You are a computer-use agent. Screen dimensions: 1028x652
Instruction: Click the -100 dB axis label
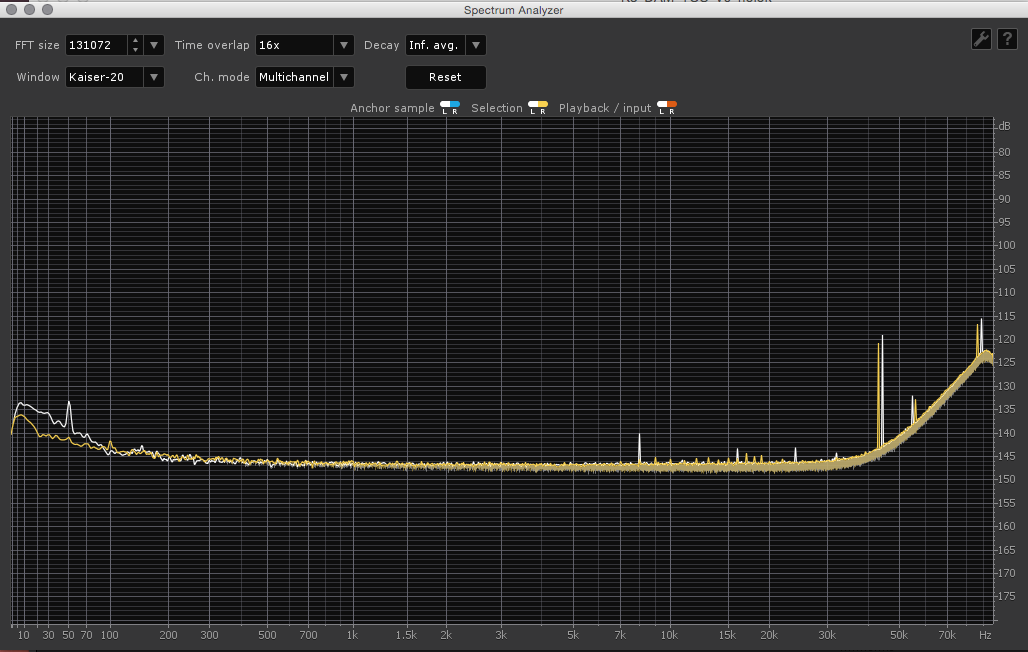tap(1006, 245)
